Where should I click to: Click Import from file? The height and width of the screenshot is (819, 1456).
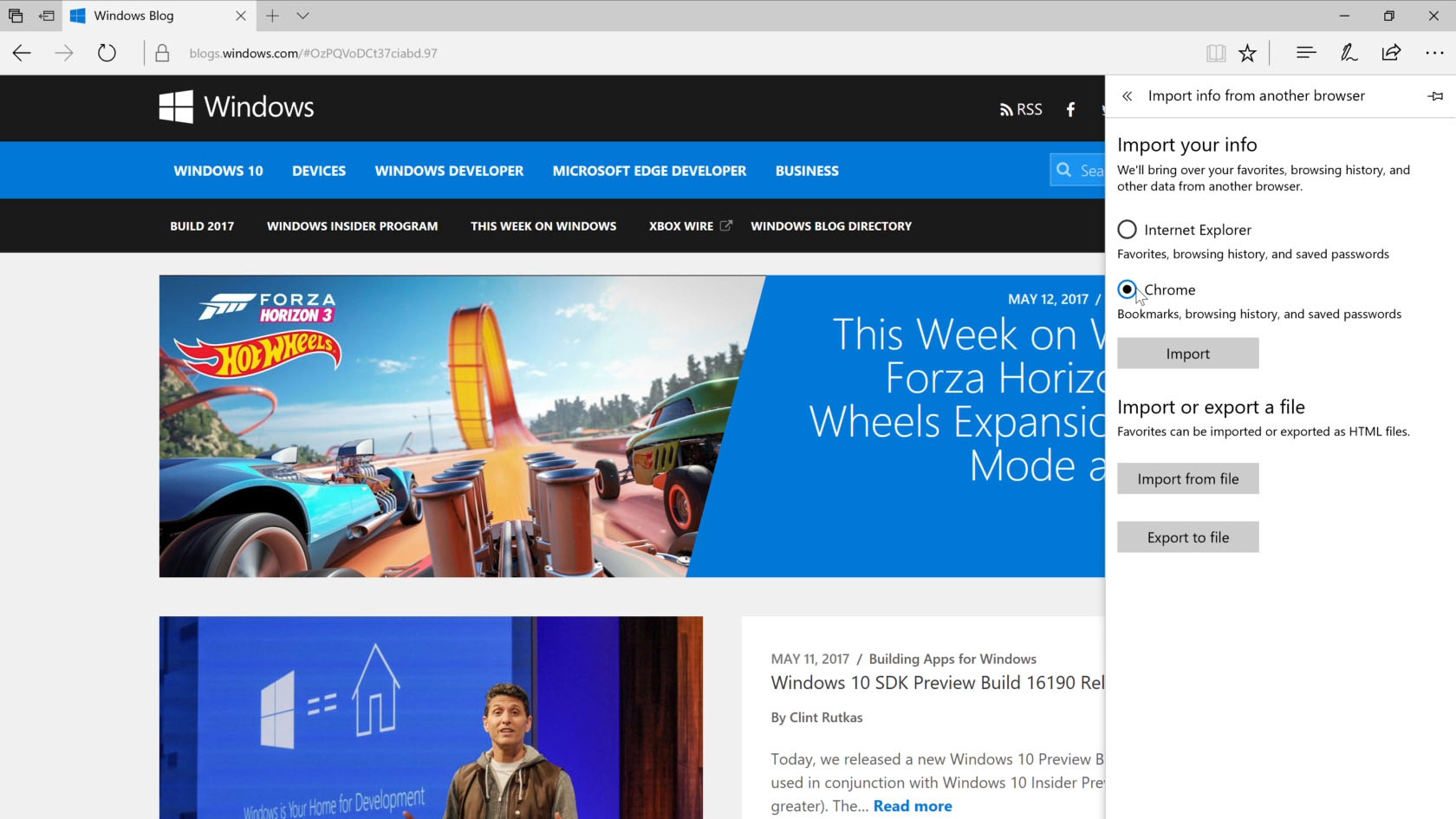coord(1187,478)
